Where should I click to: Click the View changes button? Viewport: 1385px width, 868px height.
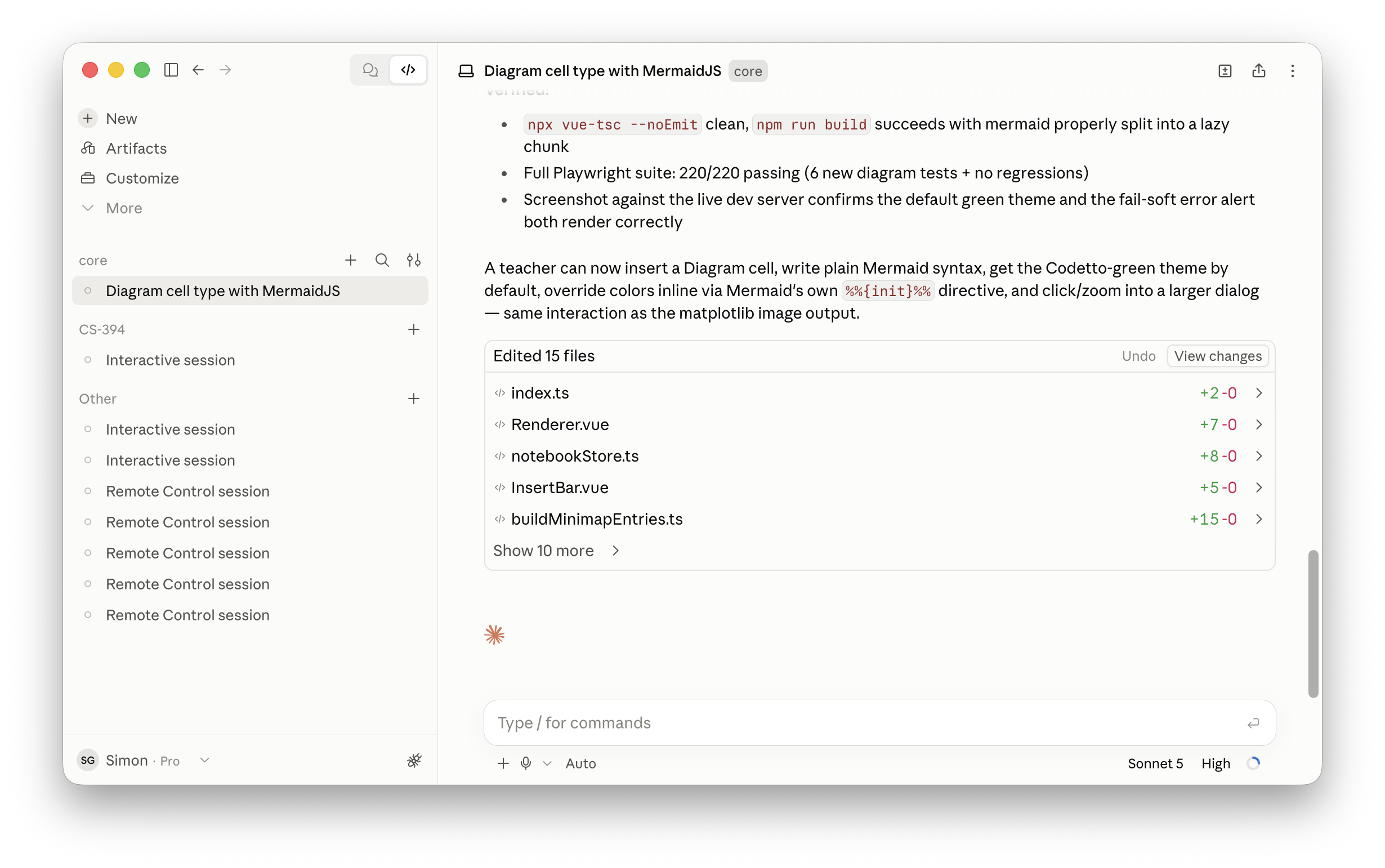(x=1217, y=356)
